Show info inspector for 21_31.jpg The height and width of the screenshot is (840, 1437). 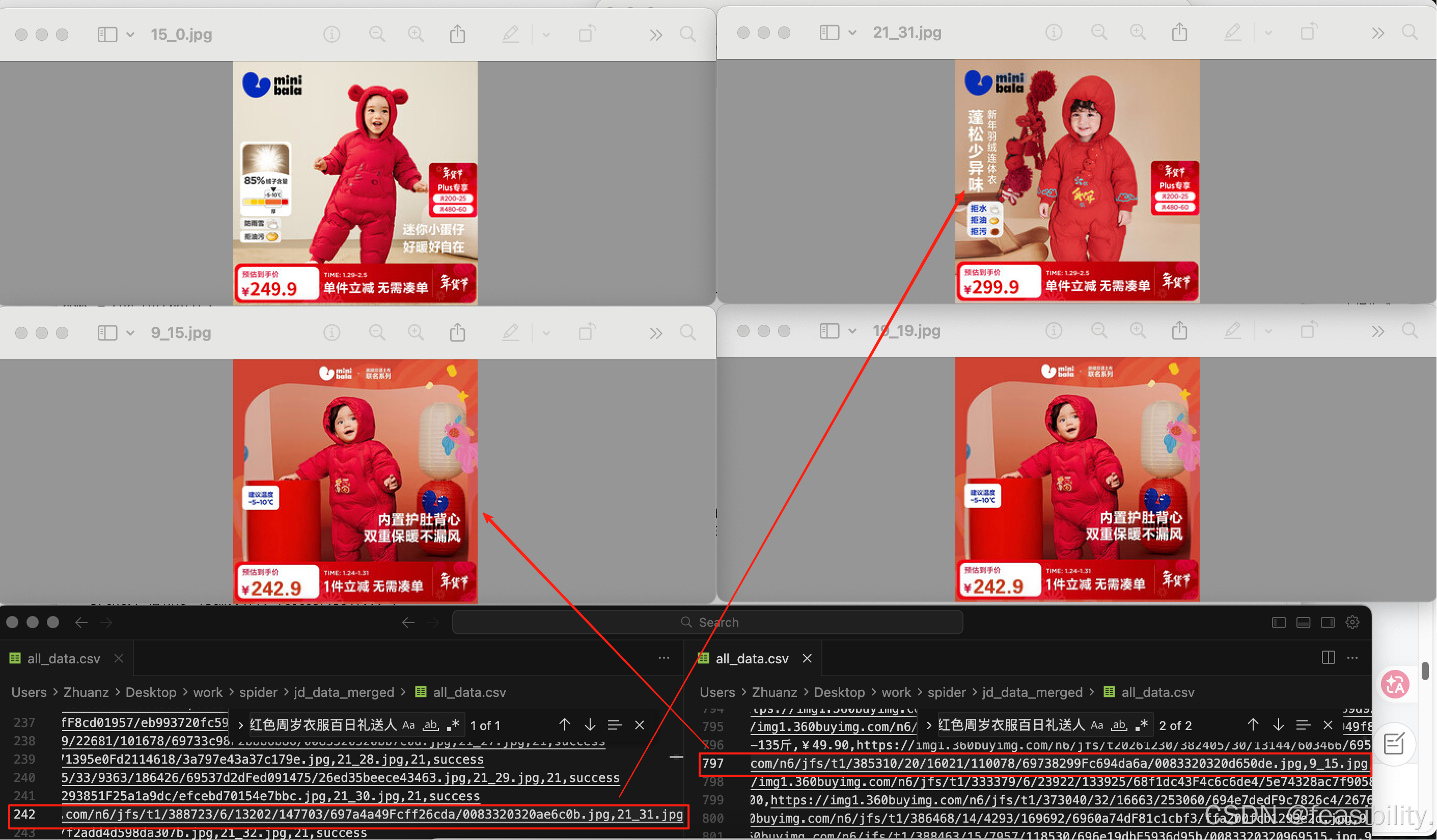pos(1053,33)
